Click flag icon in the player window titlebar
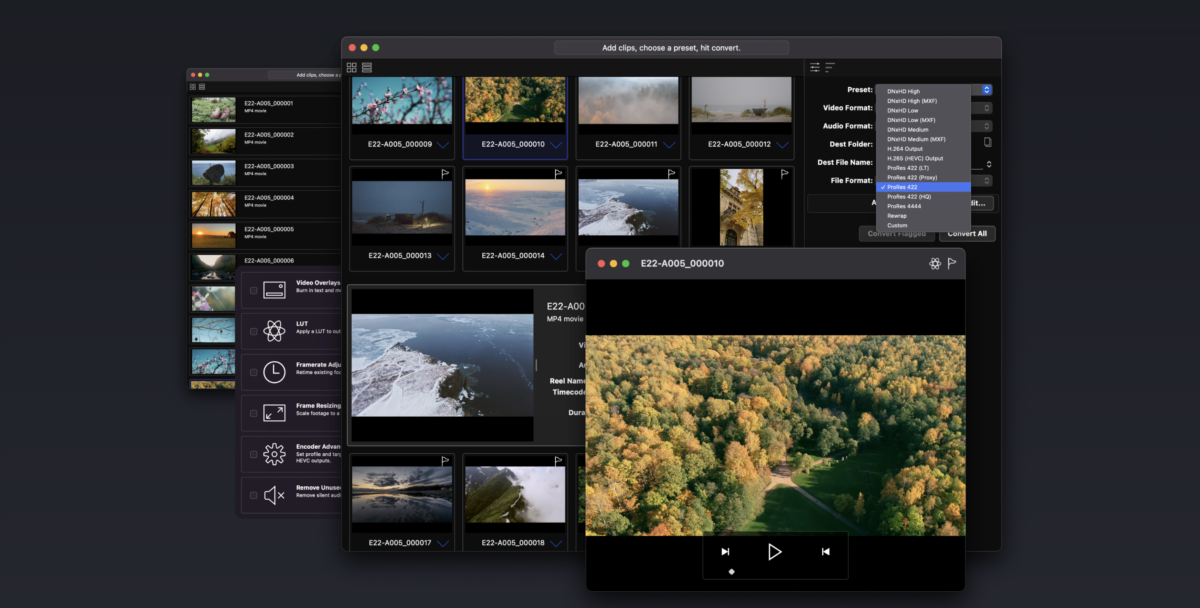The width and height of the screenshot is (1200, 608). [x=952, y=263]
